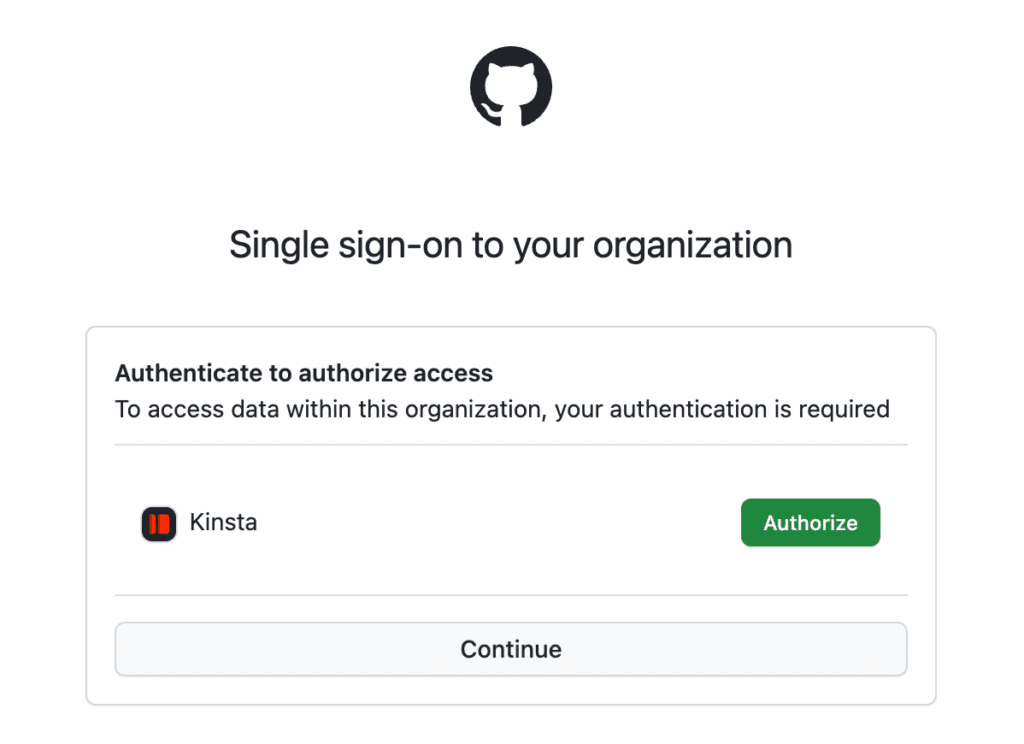Click the Authenticate to authorize access header
This screenshot has height=744, width=1024.
click(304, 372)
